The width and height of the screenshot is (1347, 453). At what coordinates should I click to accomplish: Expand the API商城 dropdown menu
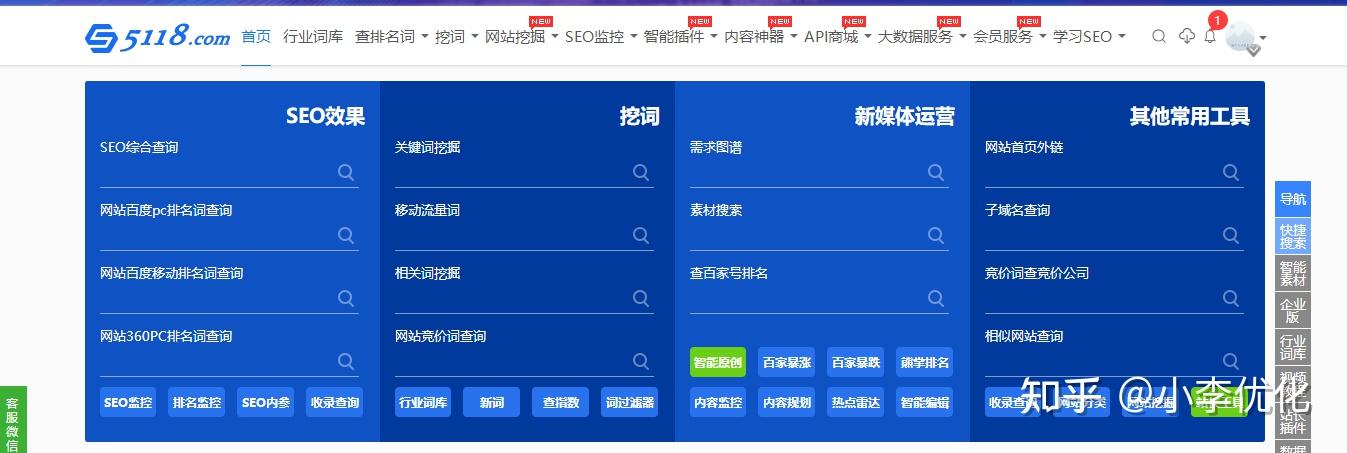point(838,36)
